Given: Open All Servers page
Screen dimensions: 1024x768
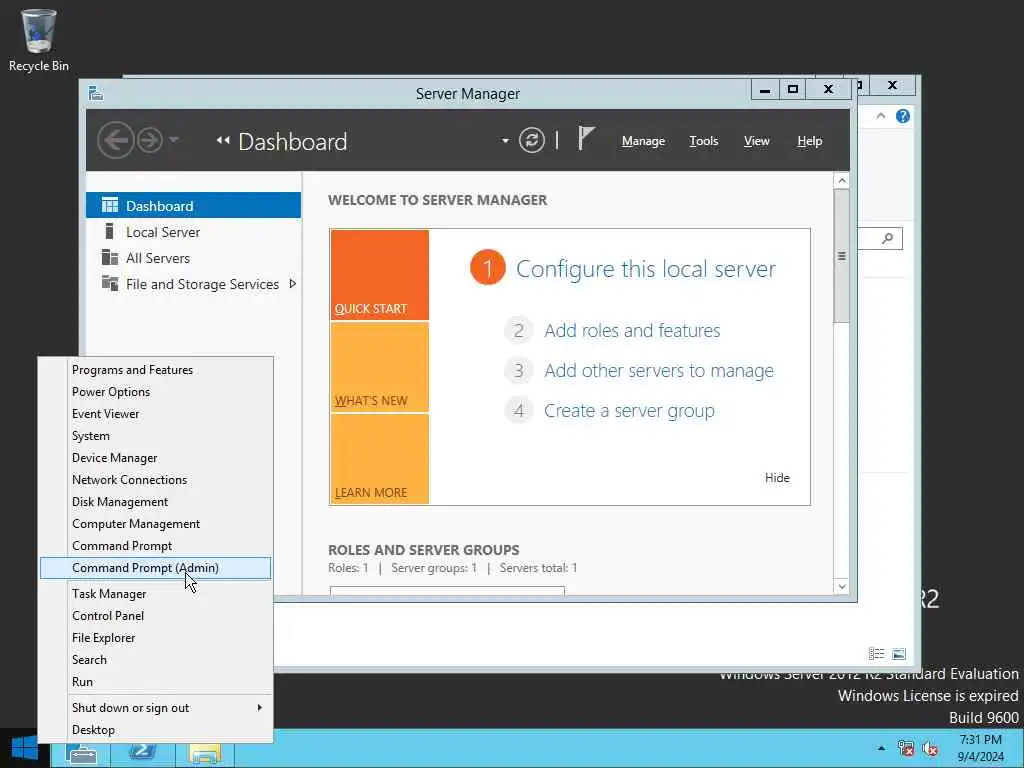Looking at the screenshot, I should coord(193,257).
